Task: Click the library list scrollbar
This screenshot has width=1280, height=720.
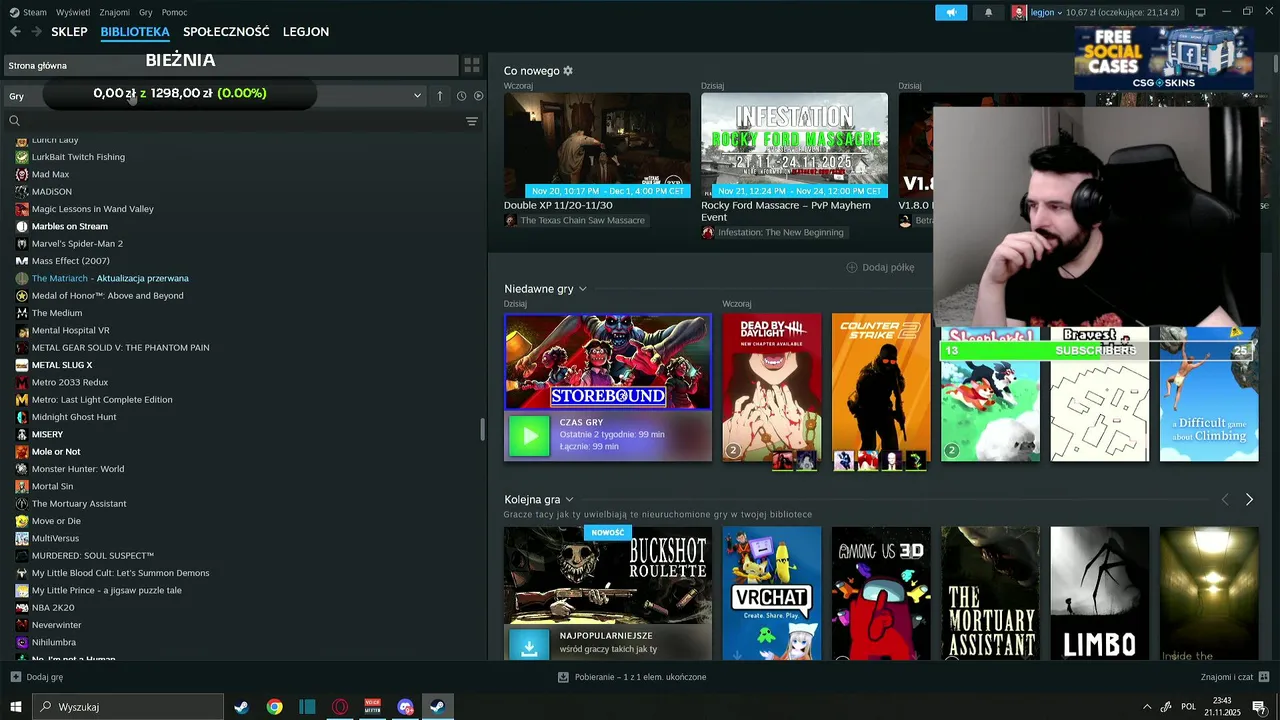Action: (483, 428)
